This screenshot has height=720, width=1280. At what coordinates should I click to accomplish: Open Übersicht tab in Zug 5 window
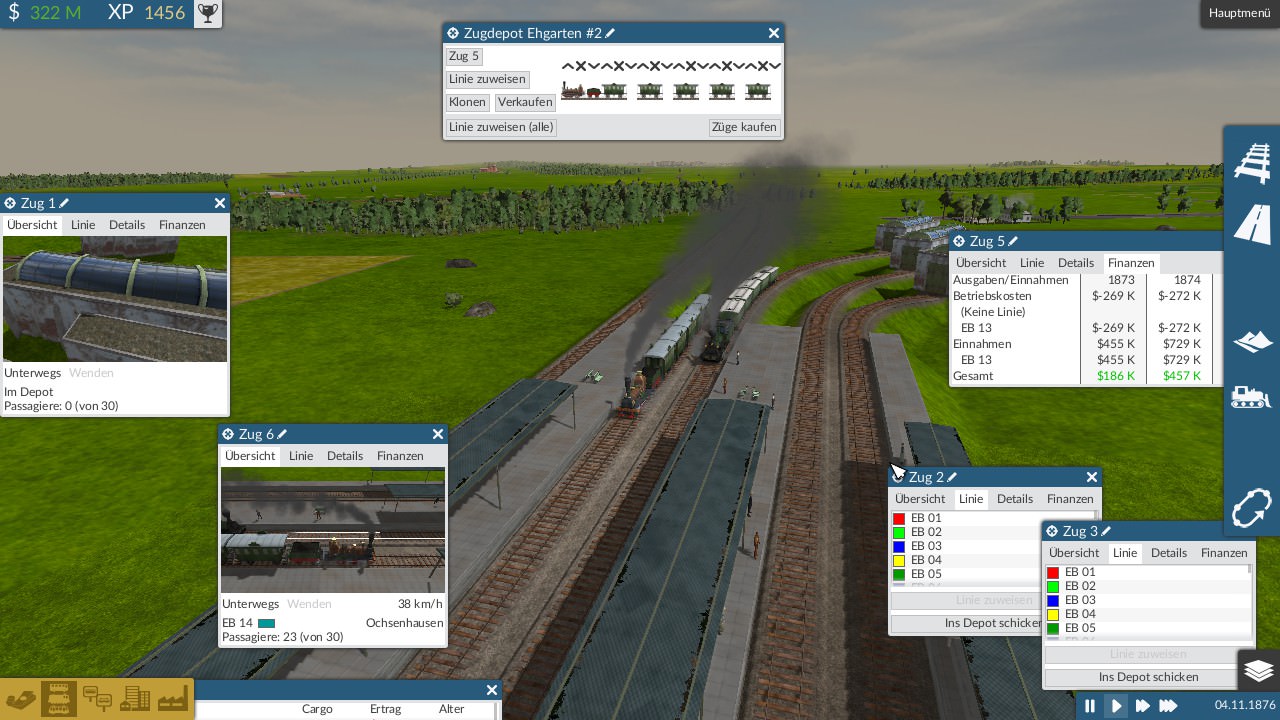981,263
